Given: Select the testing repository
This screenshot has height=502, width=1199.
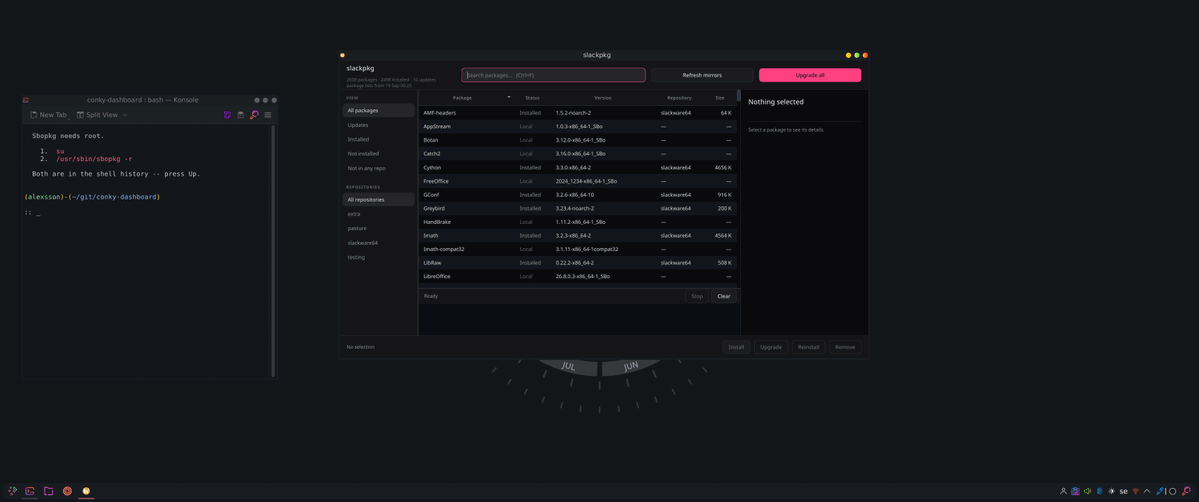Looking at the screenshot, I should (379, 257).
